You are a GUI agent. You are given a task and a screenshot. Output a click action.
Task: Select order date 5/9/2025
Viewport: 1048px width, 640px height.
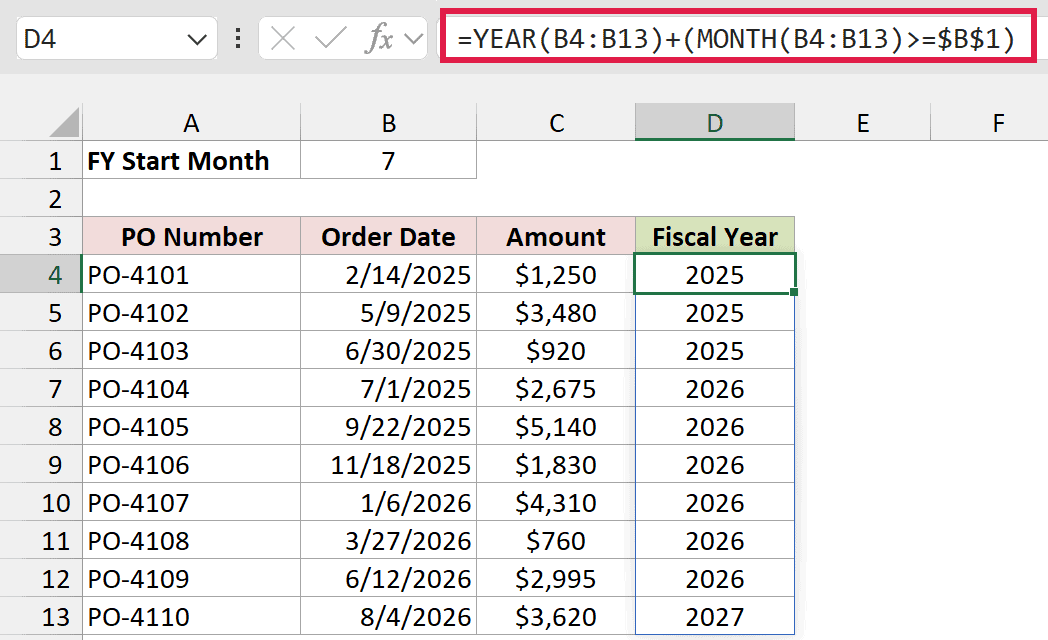(388, 313)
